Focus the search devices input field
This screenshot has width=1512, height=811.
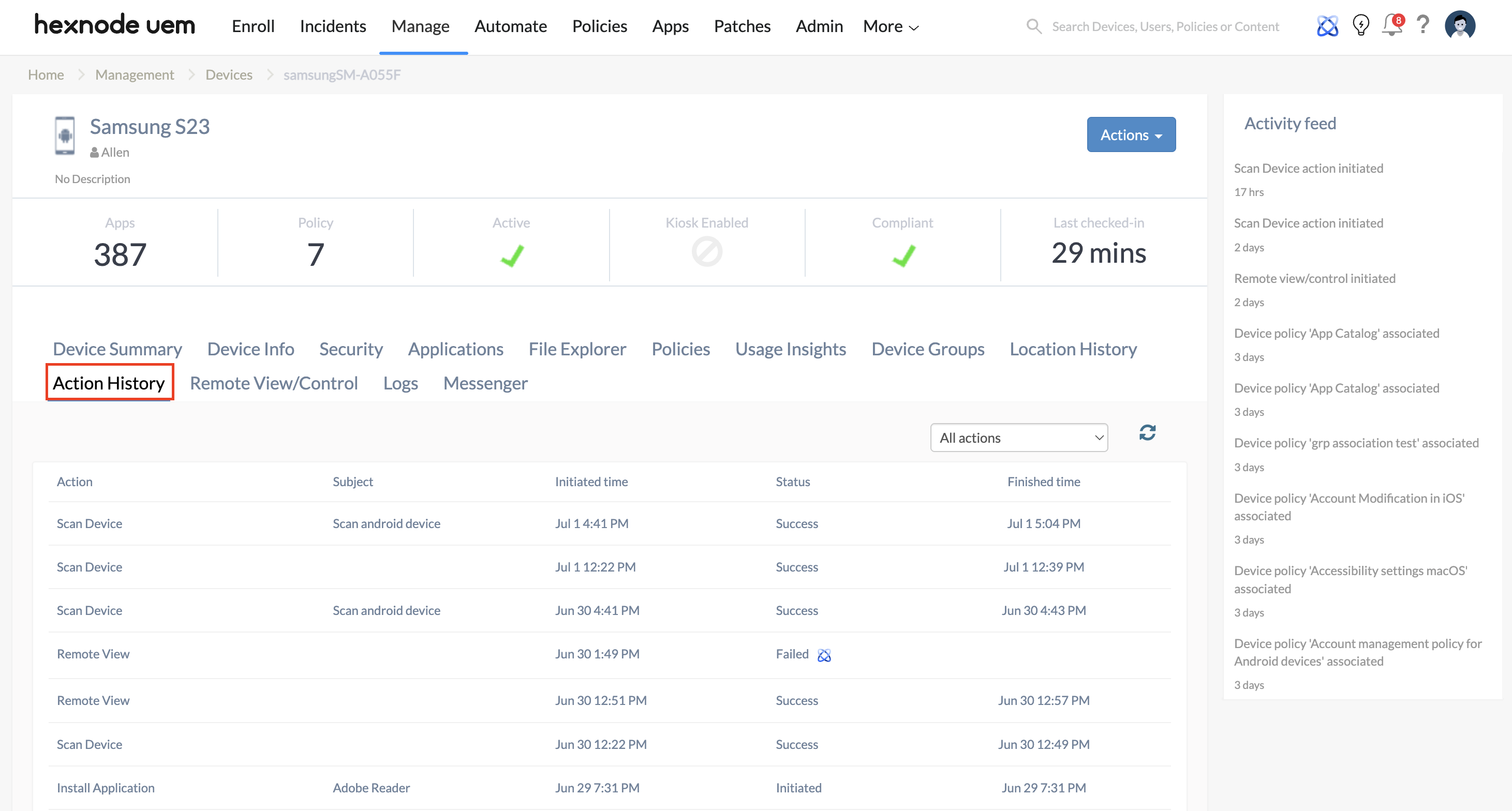tap(1165, 26)
